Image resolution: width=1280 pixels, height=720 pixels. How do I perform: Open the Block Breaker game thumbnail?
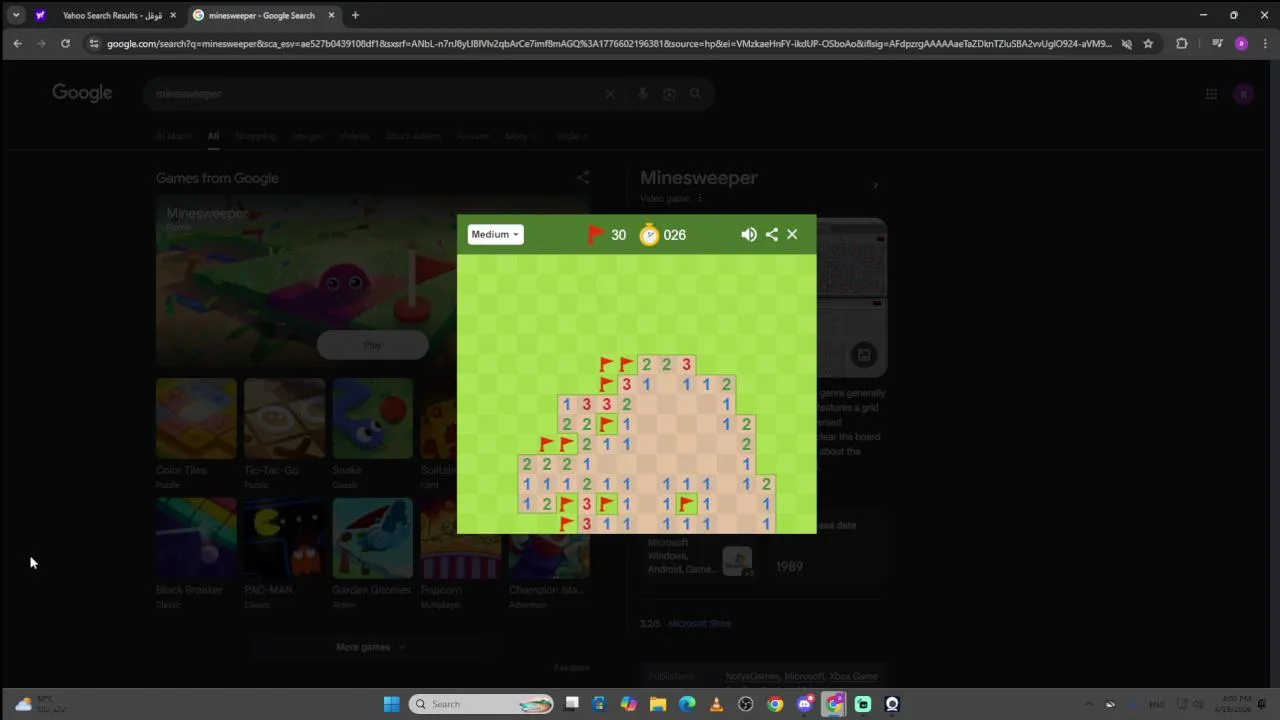[196, 538]
